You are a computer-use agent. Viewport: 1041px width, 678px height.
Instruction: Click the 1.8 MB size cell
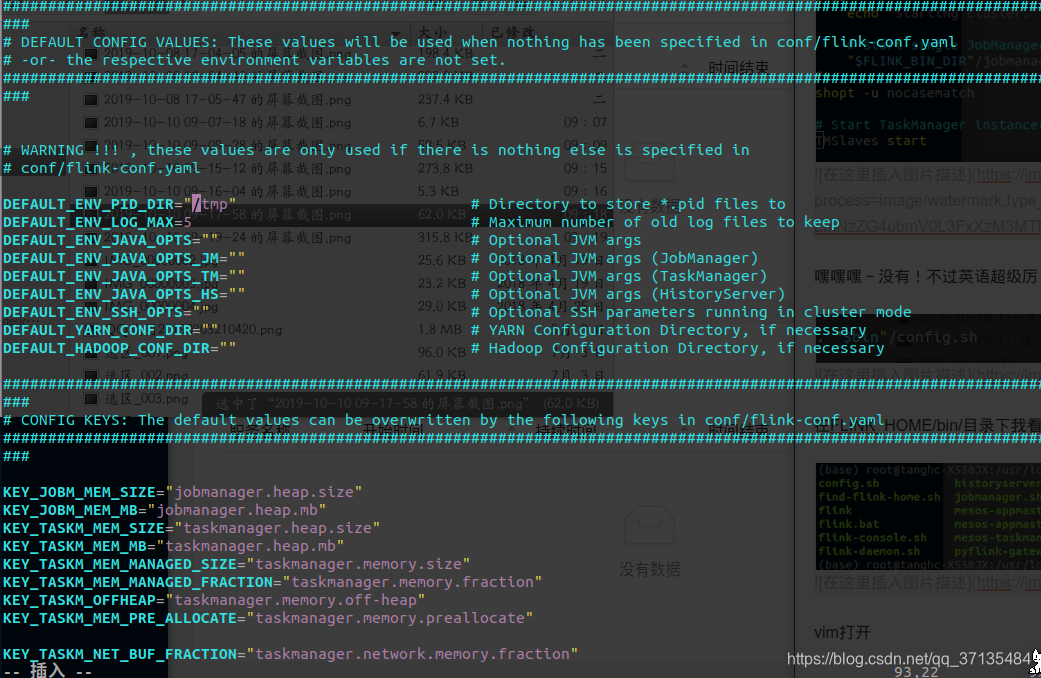click(442, 329)
